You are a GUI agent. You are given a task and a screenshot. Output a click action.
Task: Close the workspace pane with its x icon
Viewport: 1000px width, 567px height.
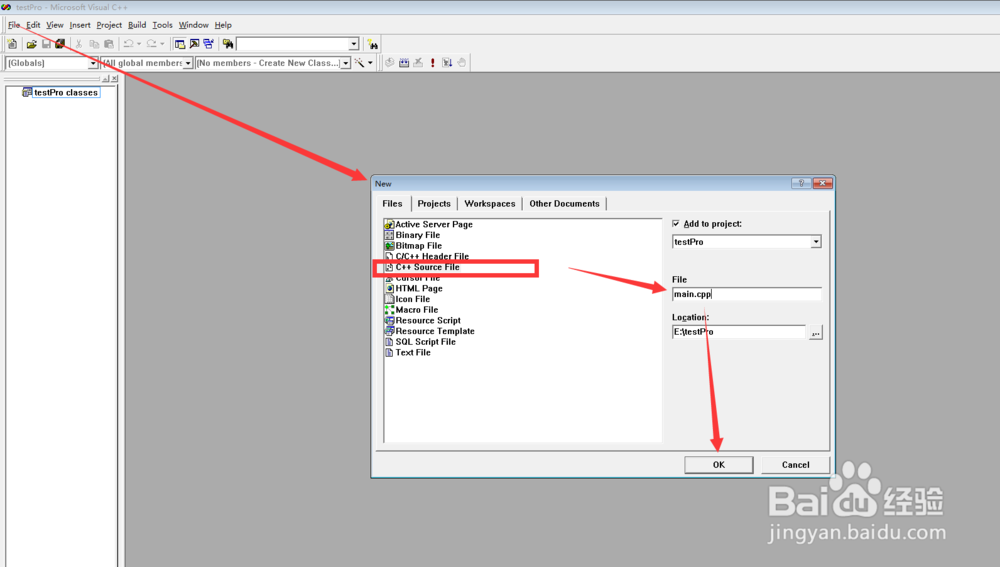coord(115,78)
